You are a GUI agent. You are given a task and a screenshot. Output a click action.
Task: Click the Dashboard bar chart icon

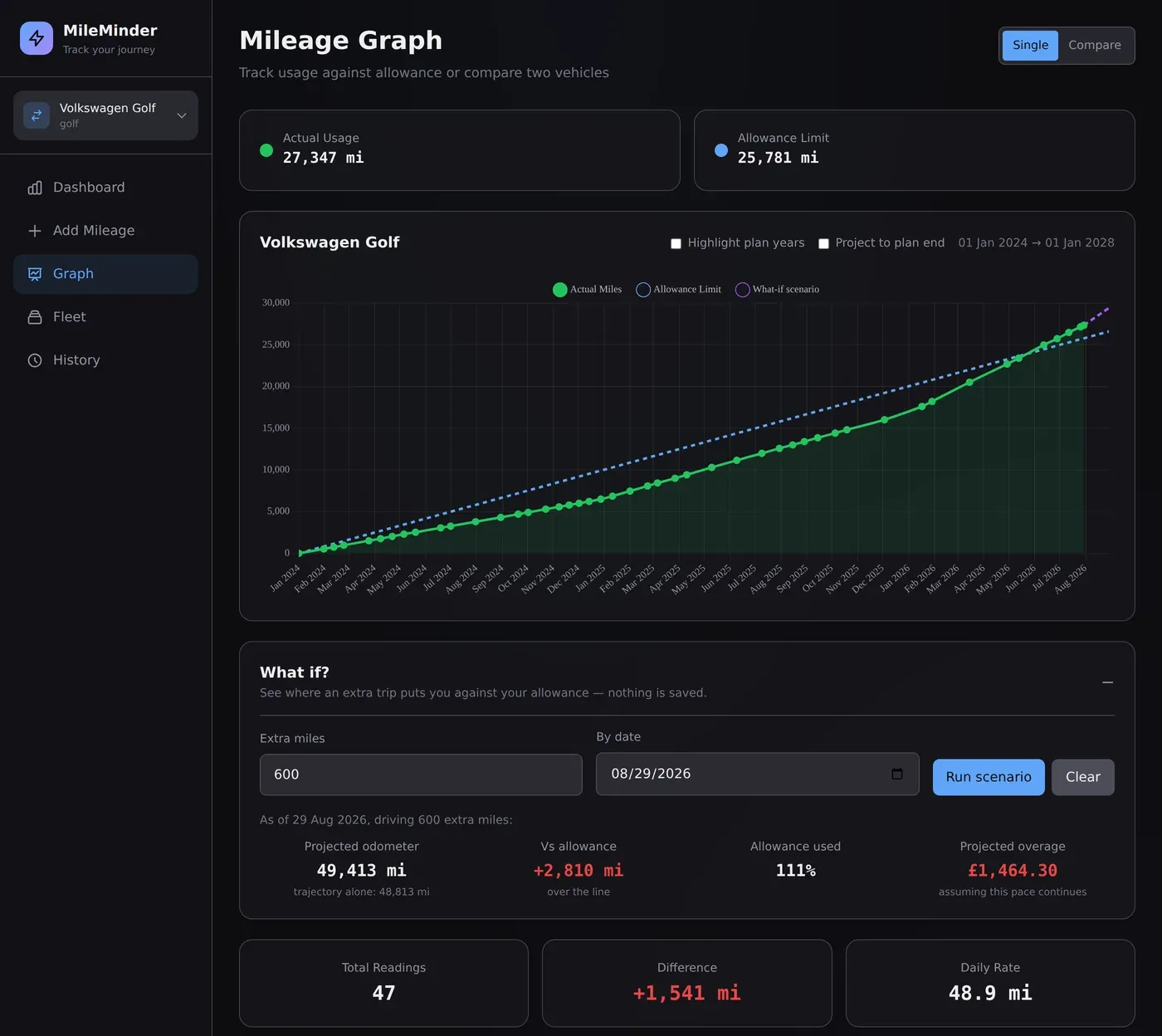tap(35, 188)
